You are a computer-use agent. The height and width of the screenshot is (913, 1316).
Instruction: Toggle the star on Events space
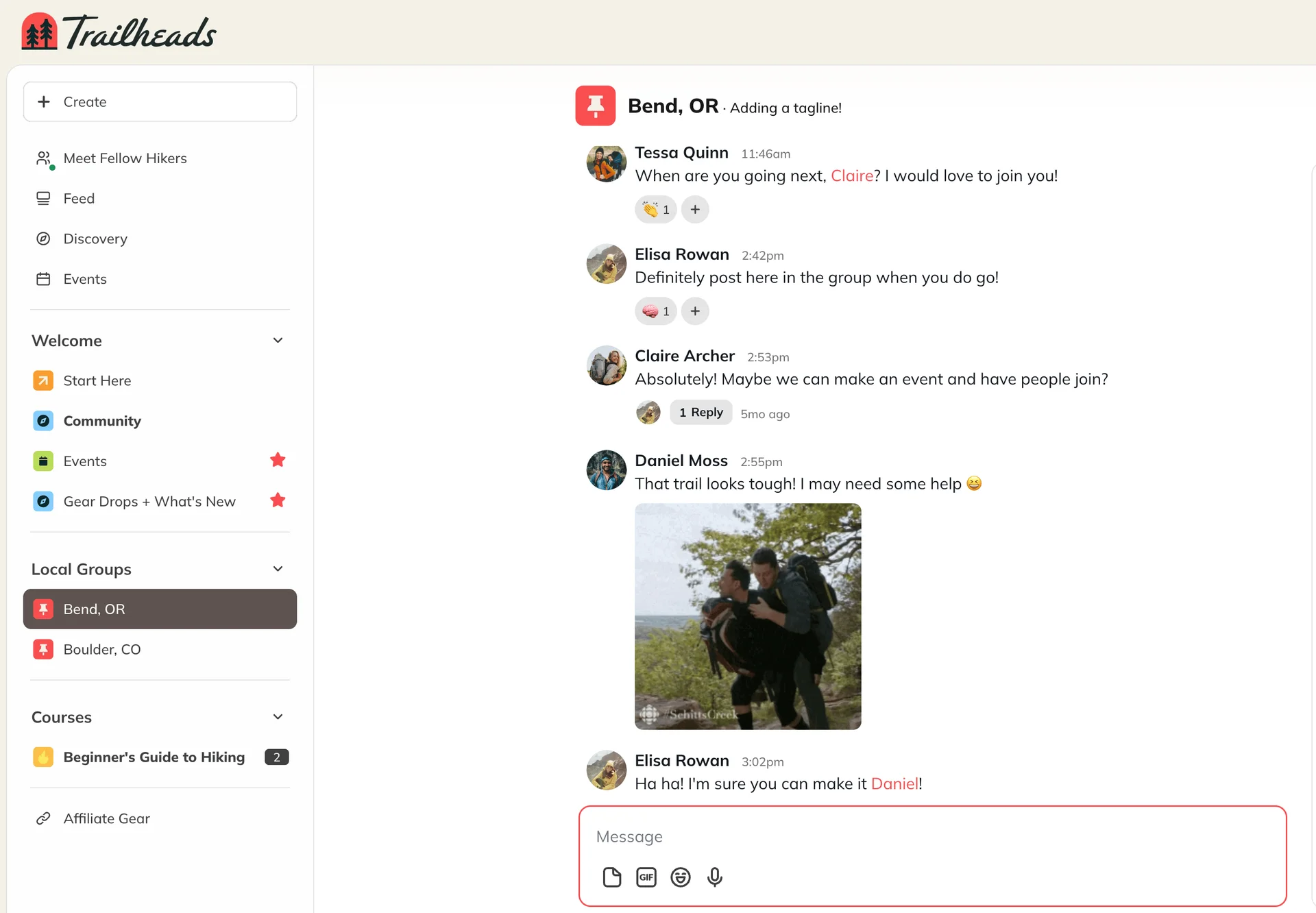tap(278, 460)
